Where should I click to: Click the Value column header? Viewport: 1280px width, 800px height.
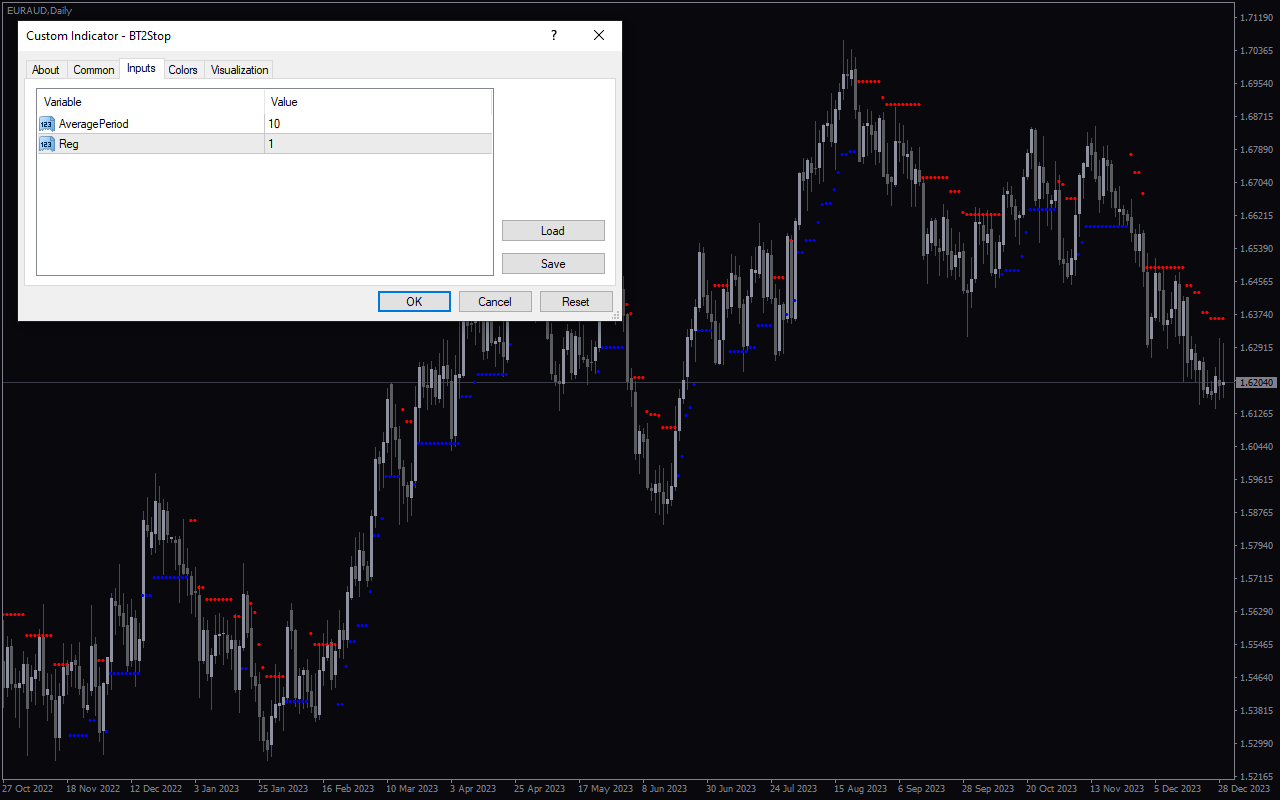[379, 102]
